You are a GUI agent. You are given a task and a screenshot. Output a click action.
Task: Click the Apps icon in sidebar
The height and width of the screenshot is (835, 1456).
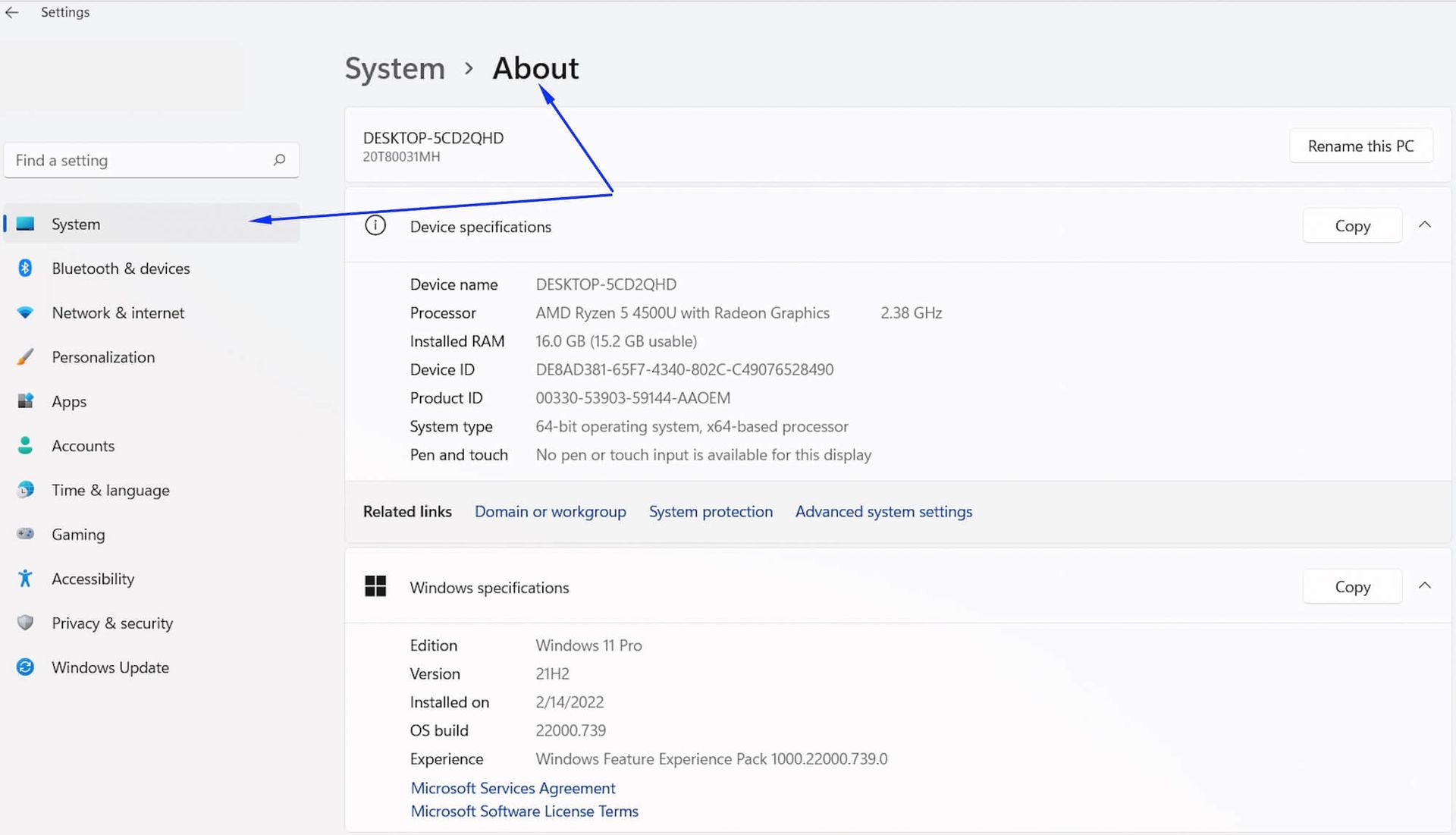(25, 400)
